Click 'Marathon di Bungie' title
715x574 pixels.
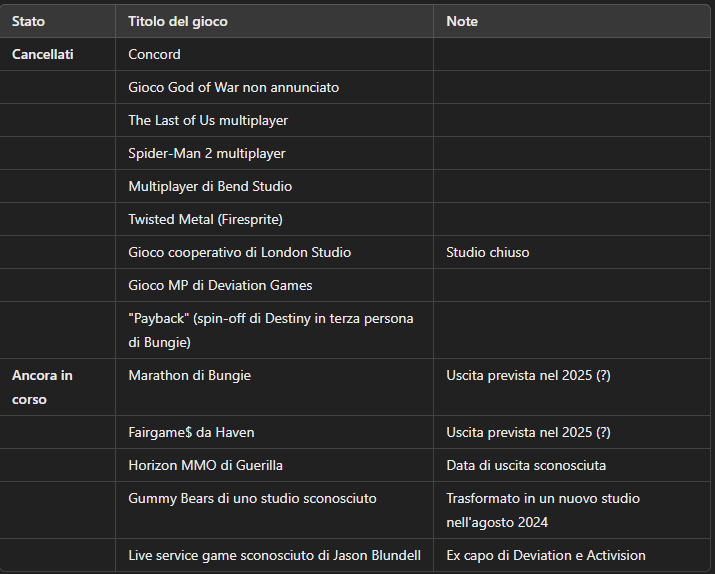tap(189, 375)
